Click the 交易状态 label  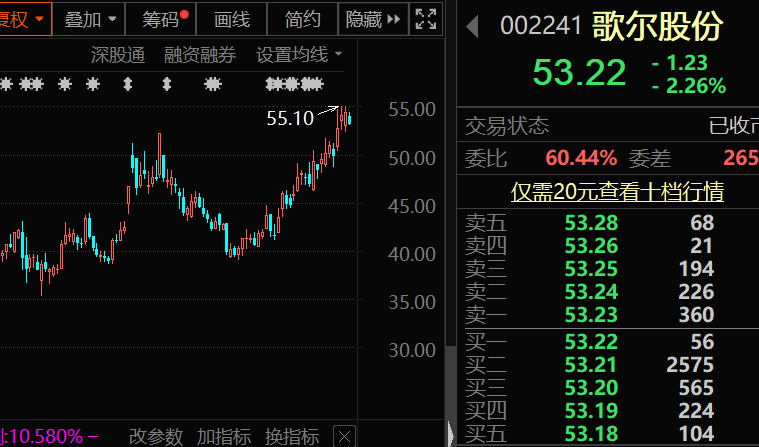[x=507, y=126]
